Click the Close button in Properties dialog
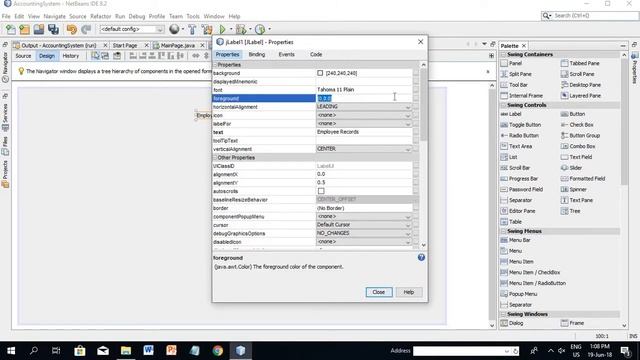Viewport: 640px width, 360px height. pyautogui.click(x=379, y=292)
